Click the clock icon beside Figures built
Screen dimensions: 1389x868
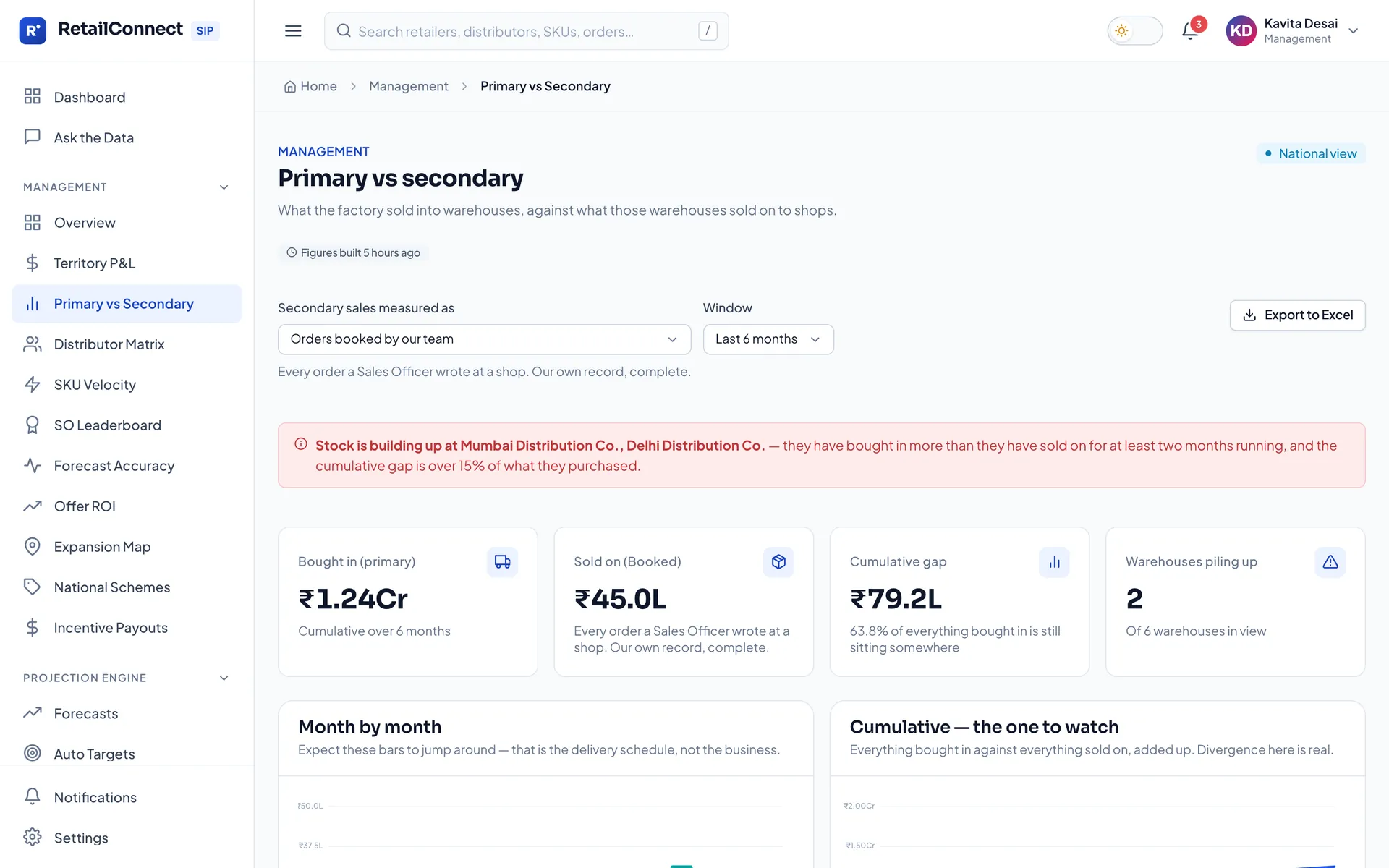tap(292, 252)
